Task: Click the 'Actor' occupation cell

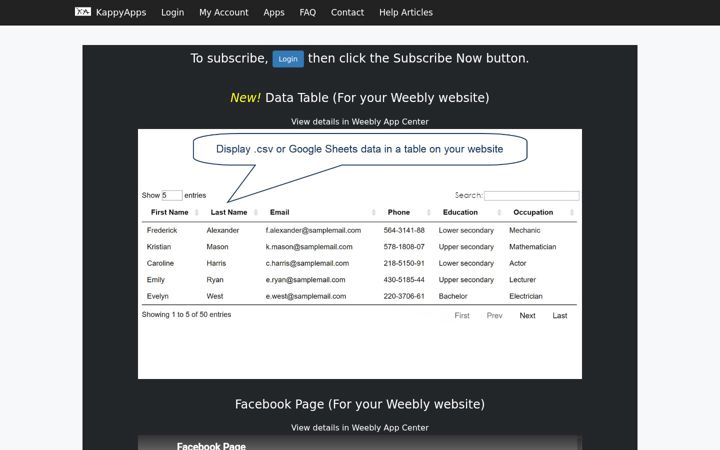Action: (518, 263)
